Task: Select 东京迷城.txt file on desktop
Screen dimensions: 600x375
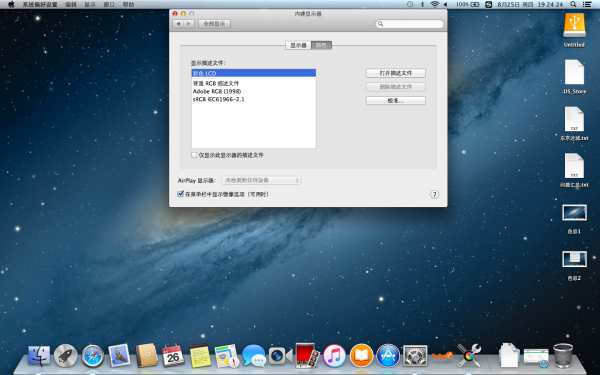Action: click(574, 123)
